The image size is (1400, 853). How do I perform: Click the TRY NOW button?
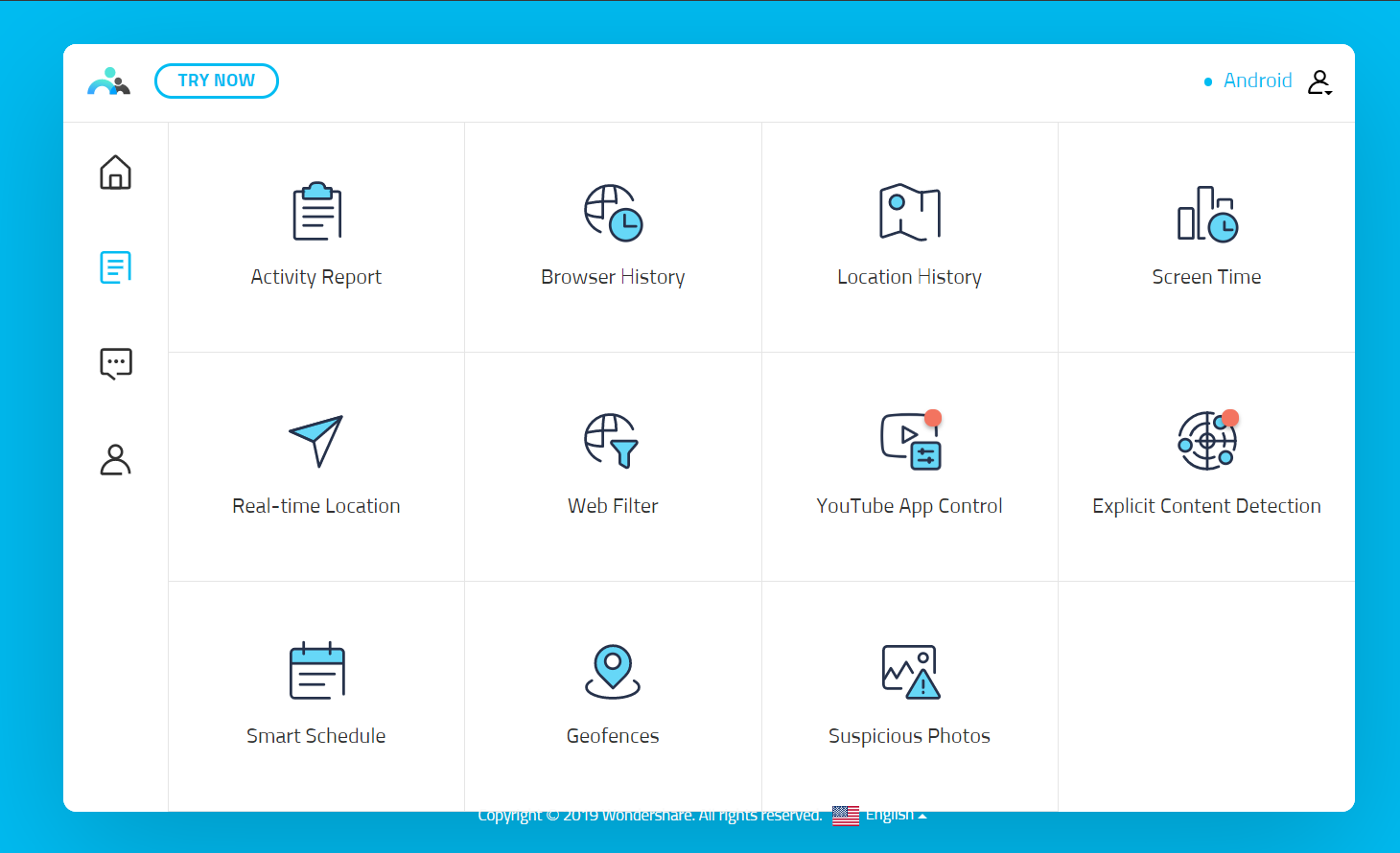(217, 81)
